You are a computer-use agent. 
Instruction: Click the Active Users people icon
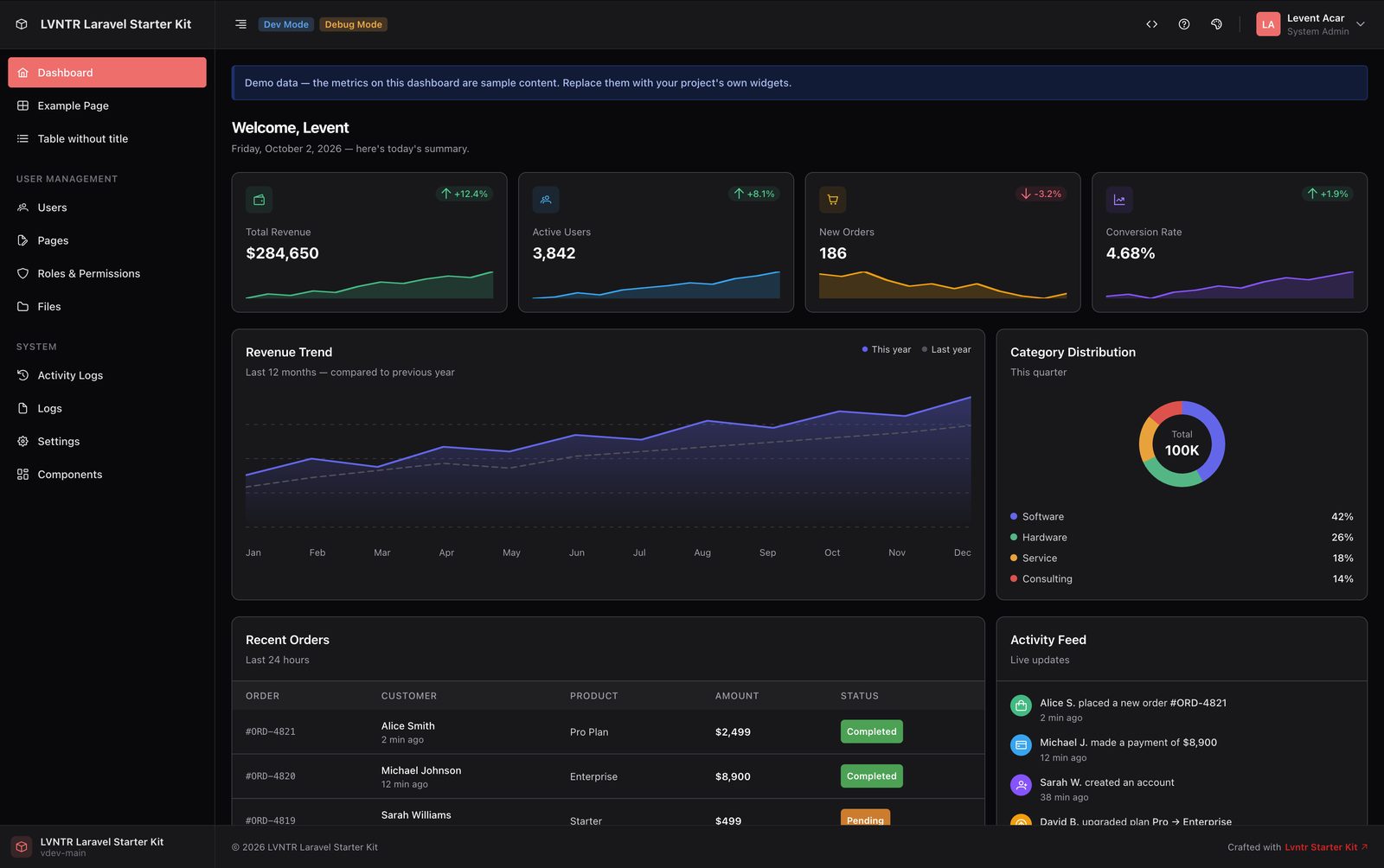546,200
